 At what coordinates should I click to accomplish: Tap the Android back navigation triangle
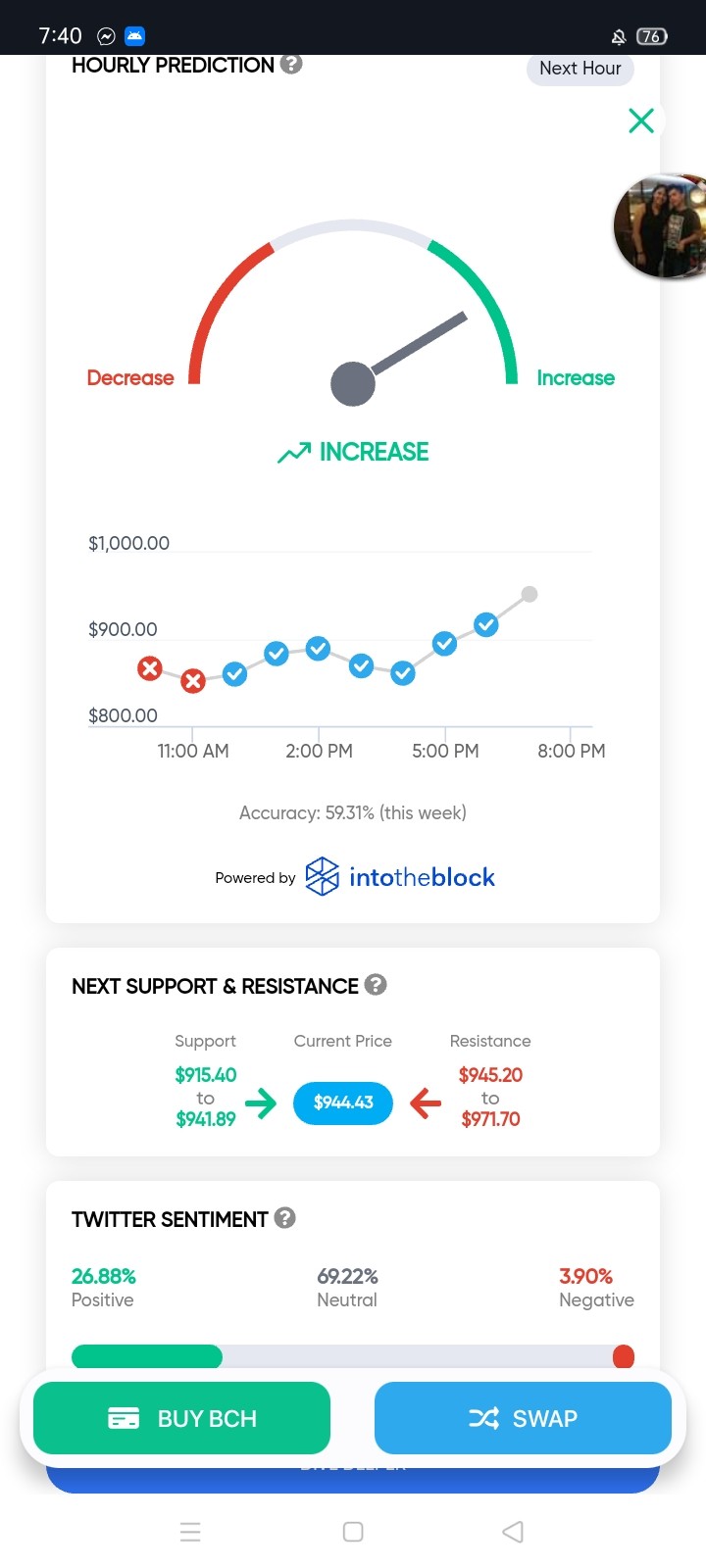click(513, 1532)
